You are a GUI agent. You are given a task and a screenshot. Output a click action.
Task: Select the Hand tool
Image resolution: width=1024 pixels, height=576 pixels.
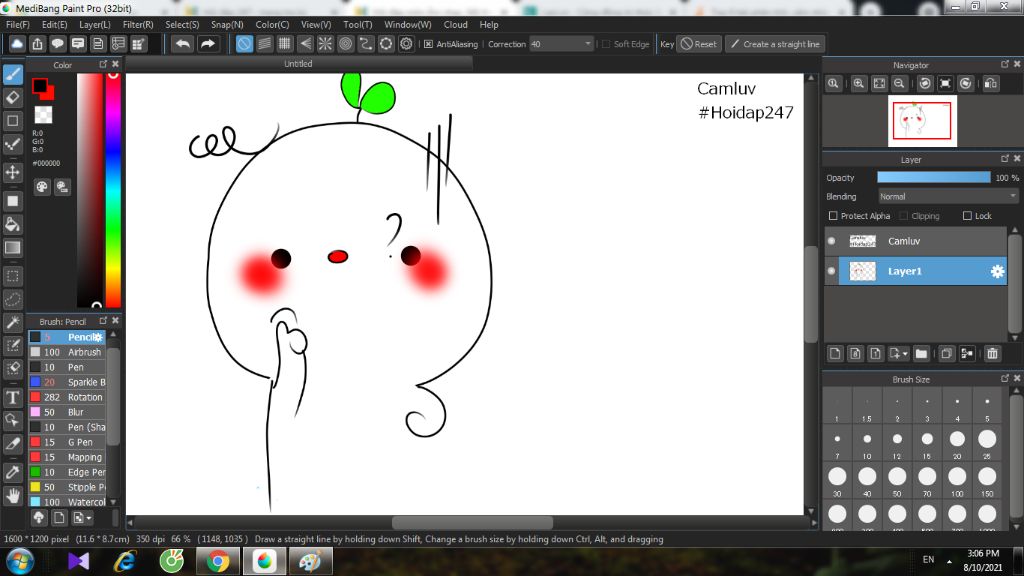12,496
